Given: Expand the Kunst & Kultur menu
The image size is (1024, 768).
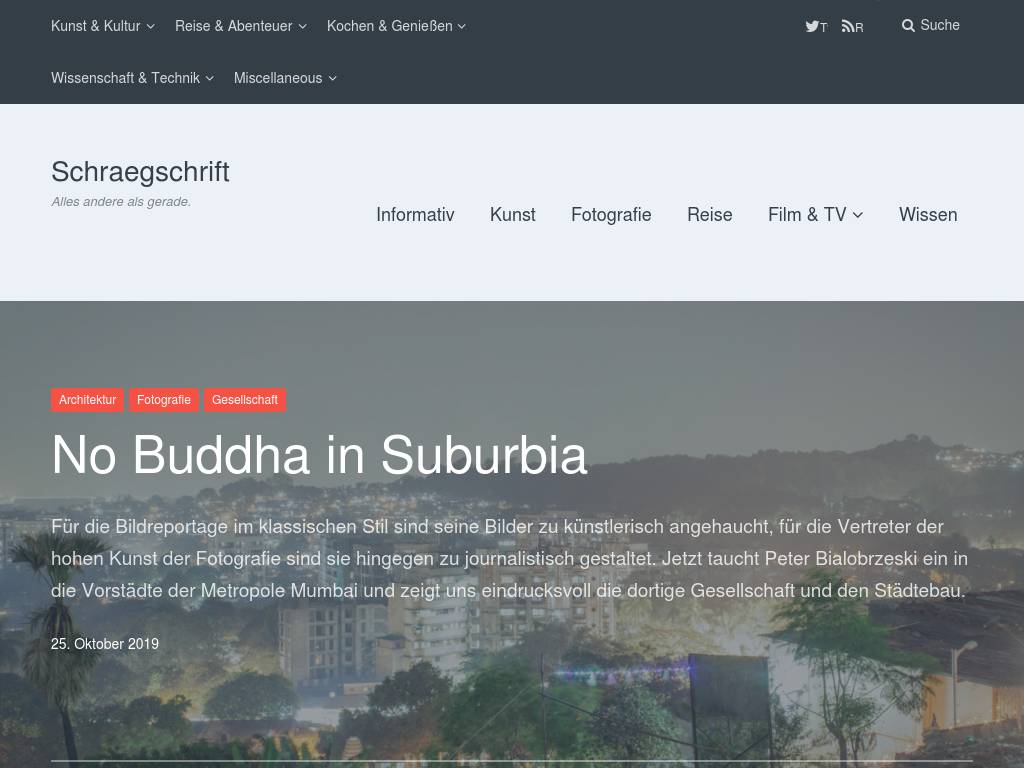Looking at the screenshot, I should 103,26.
